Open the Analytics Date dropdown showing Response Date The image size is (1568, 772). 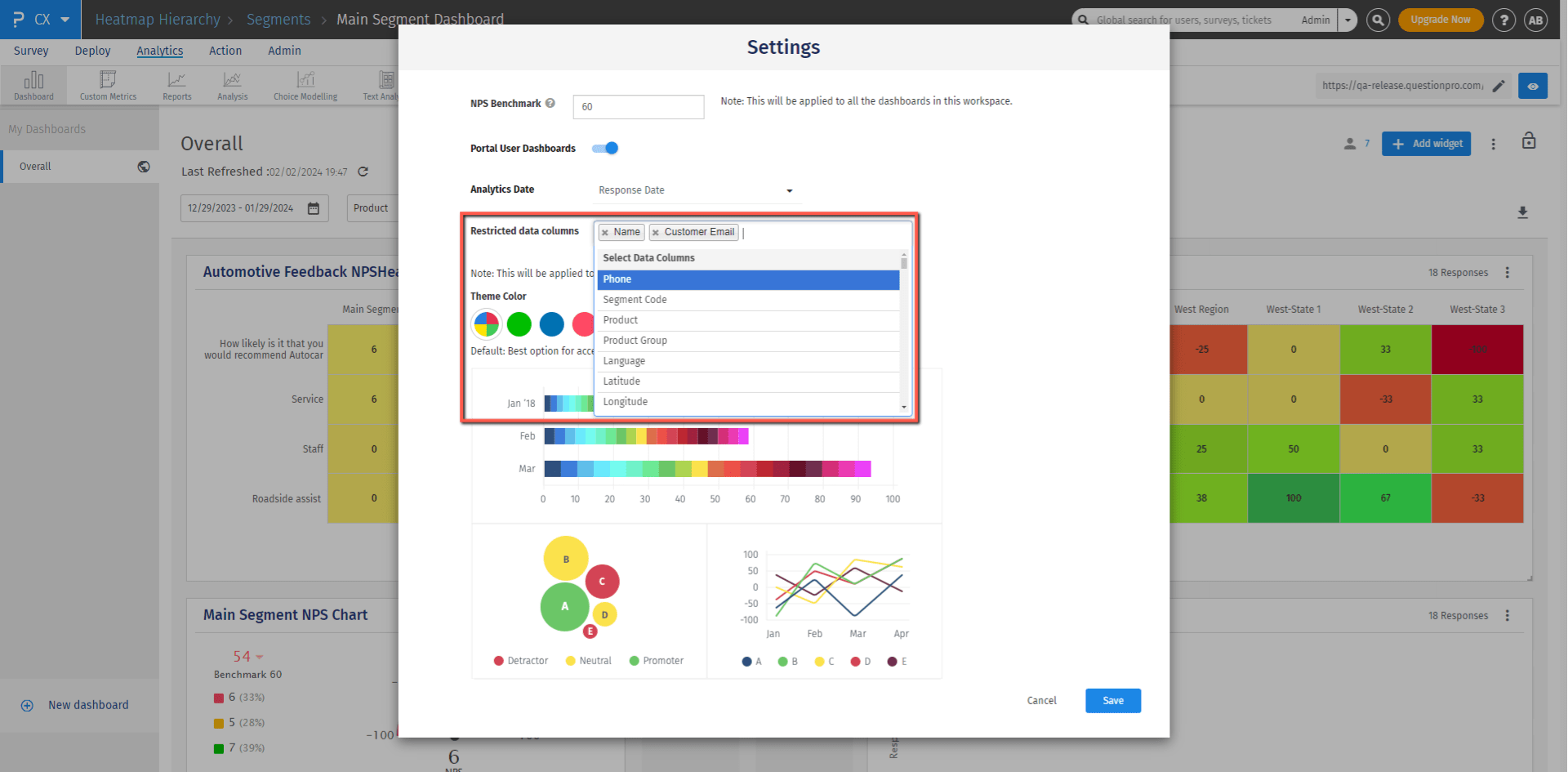(x=695, y=190)
